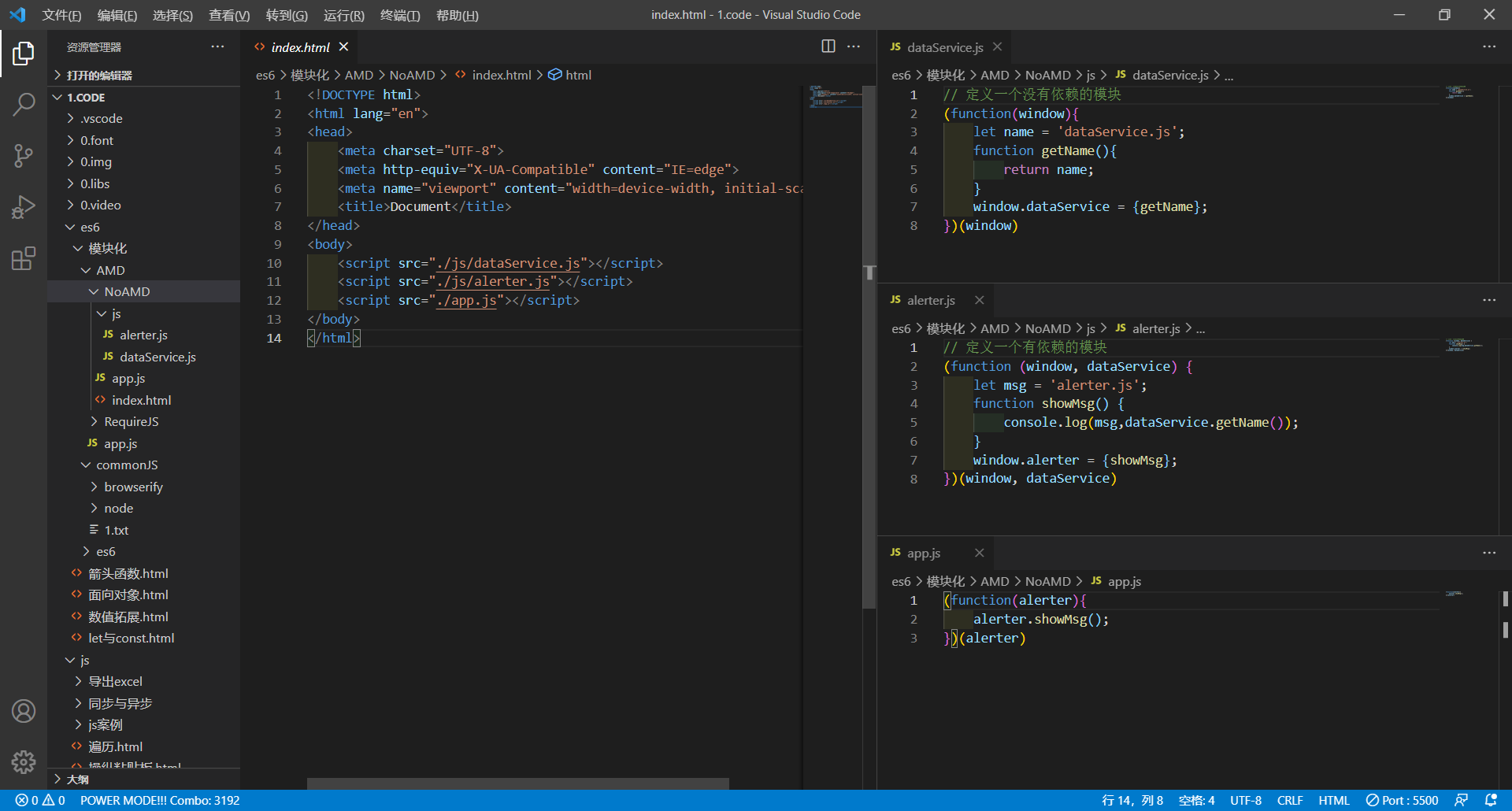Open the 文件(F) menu
This screenshot has height=811, width=1512.
pyautogui.click(x=61, y=15)
